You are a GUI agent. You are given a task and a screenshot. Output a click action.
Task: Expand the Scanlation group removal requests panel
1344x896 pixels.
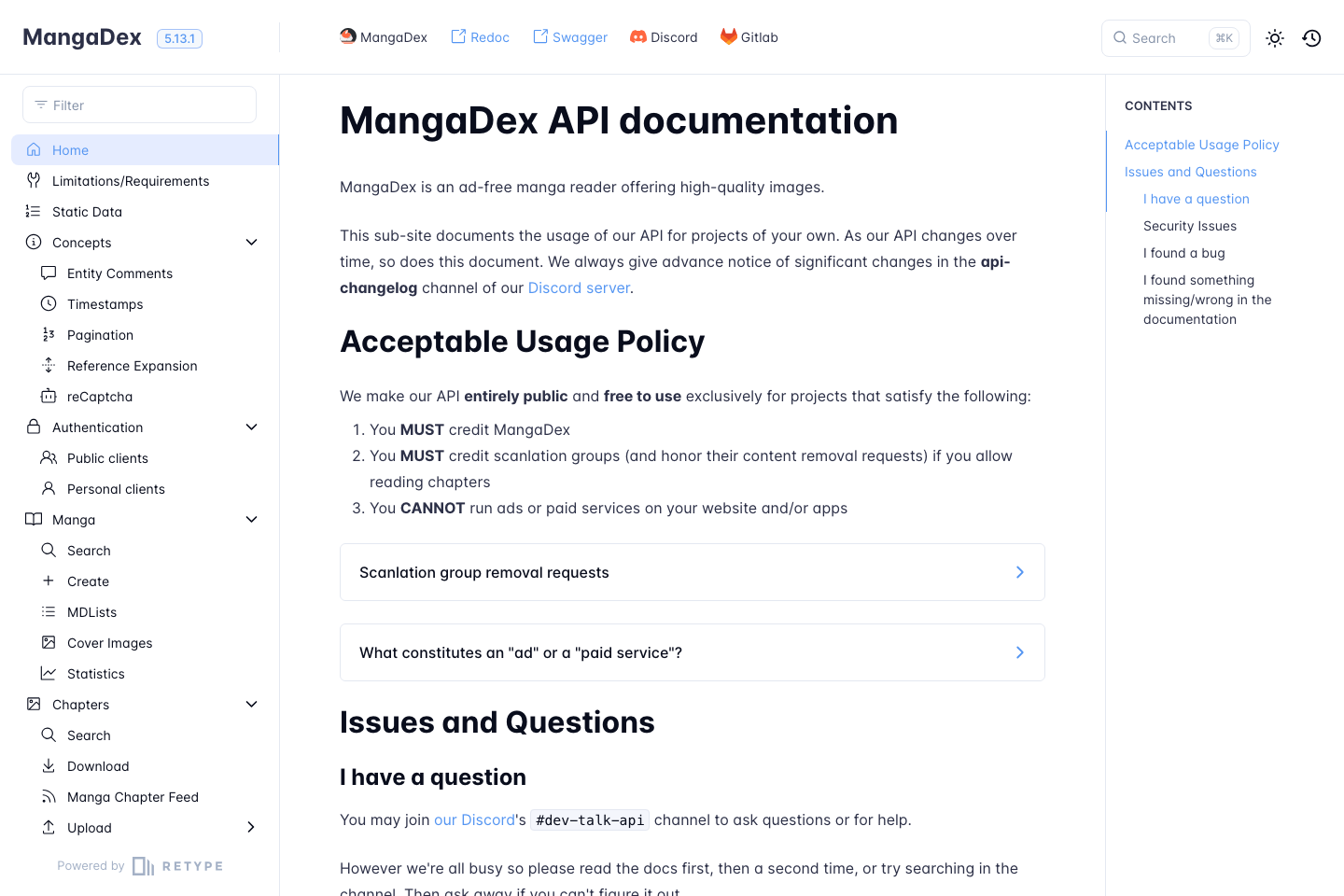[x=1019, y=571]
